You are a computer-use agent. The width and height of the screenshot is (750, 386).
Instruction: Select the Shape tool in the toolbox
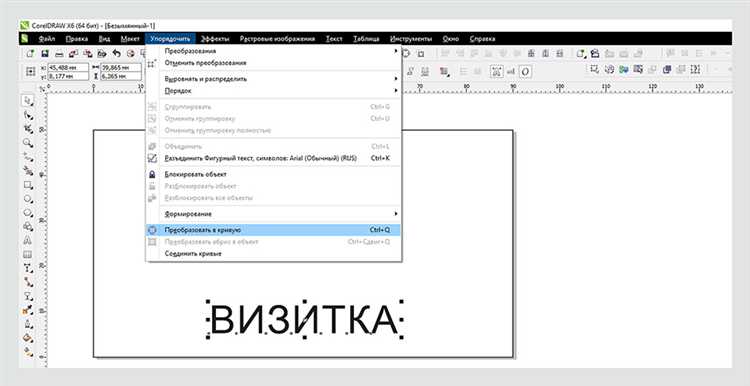click(x=28, y=115)
